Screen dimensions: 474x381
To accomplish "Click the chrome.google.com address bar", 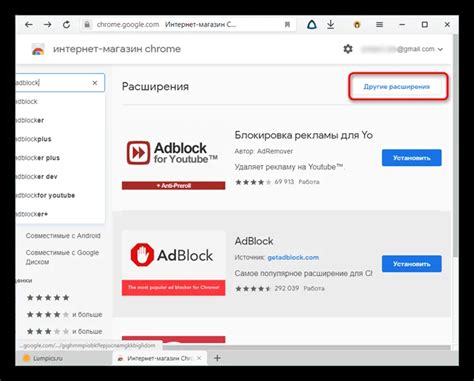I will coord(188,24).
